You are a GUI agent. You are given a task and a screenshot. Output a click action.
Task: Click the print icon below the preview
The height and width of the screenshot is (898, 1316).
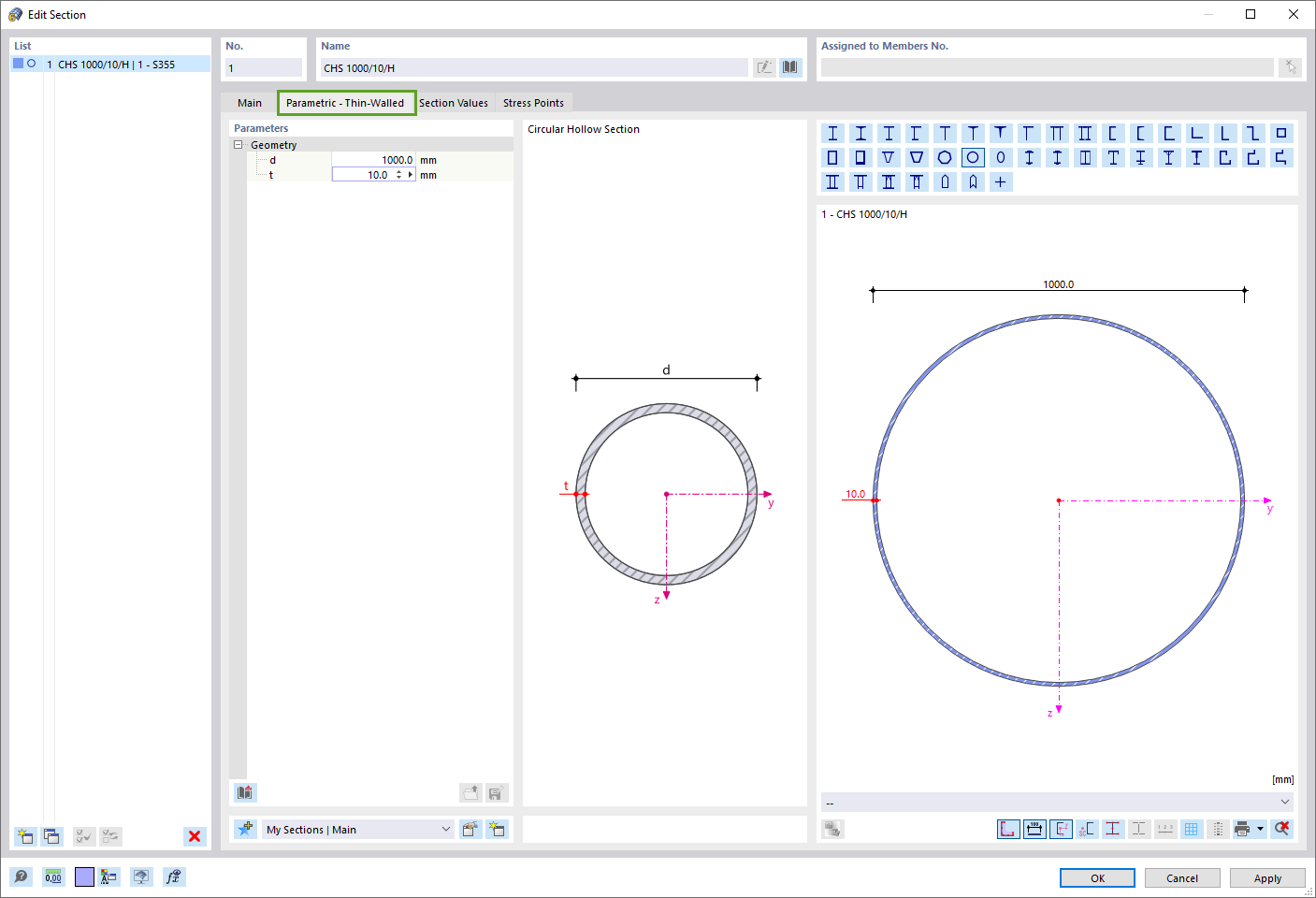pyautogui.click(x=1244, y=829)
